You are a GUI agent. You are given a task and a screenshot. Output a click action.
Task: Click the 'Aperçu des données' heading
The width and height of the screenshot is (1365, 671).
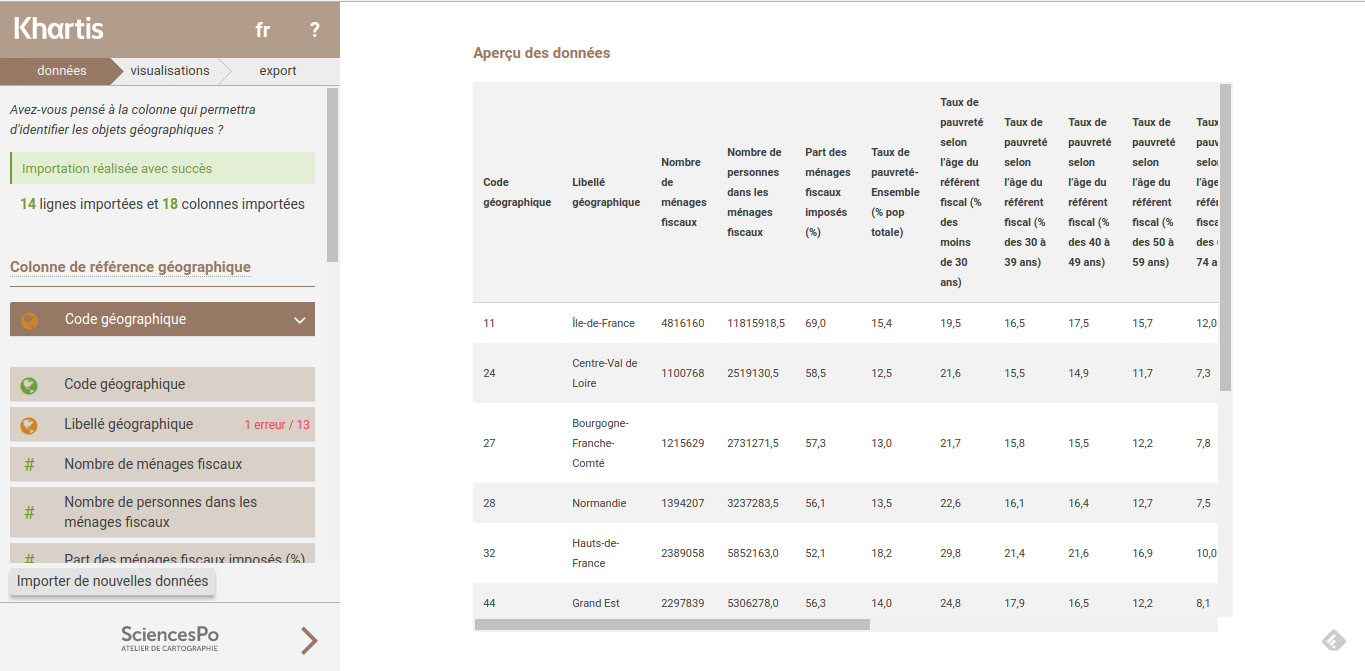pyautogui.click(x=541, y=53)
